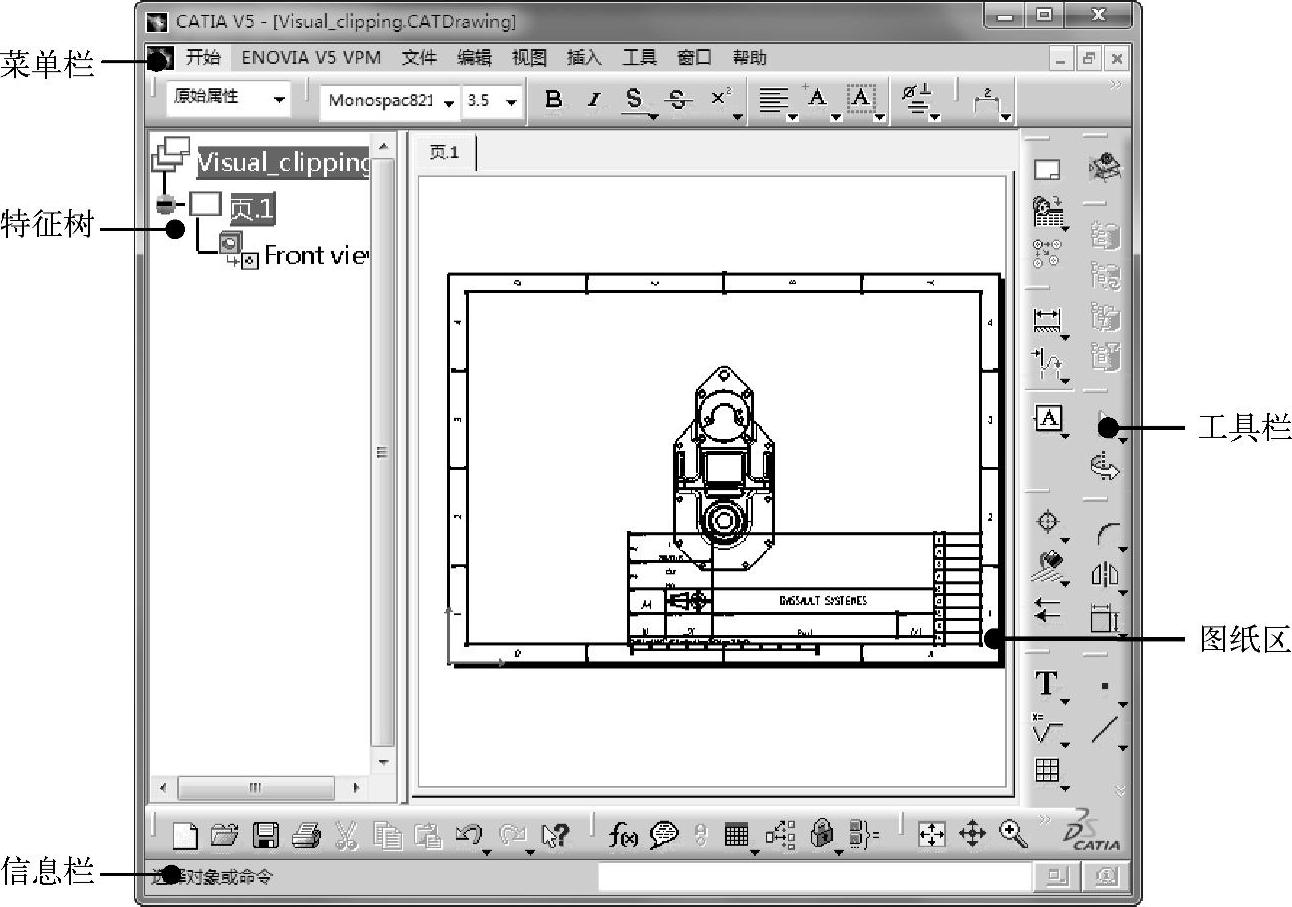Switch to the 页.1 sheet tab
Viewport: 1292px width, 907px height.
point(444,153)
